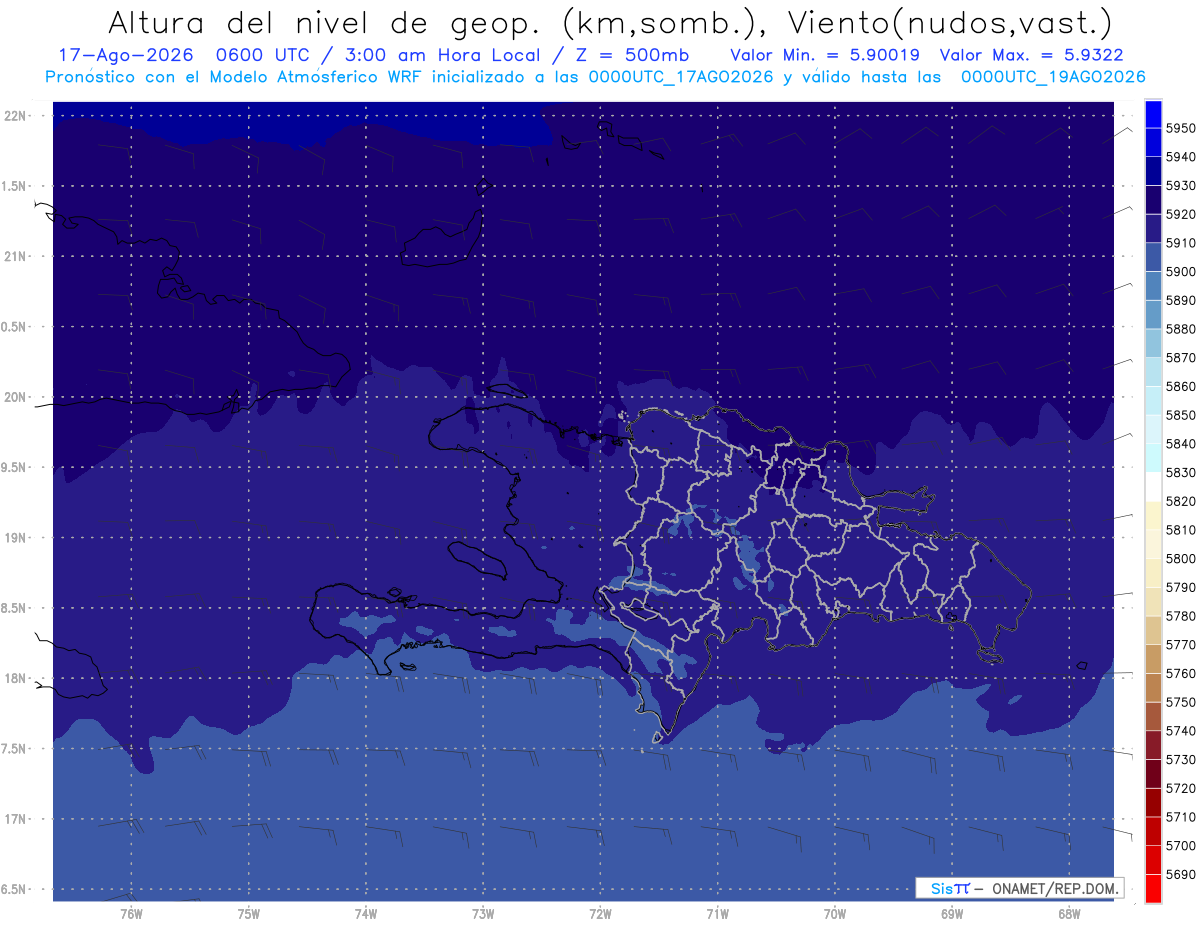The width and height of the screenshot is (1200, 927).
Task: Click the '74W' longitude label
Action: 365,913
